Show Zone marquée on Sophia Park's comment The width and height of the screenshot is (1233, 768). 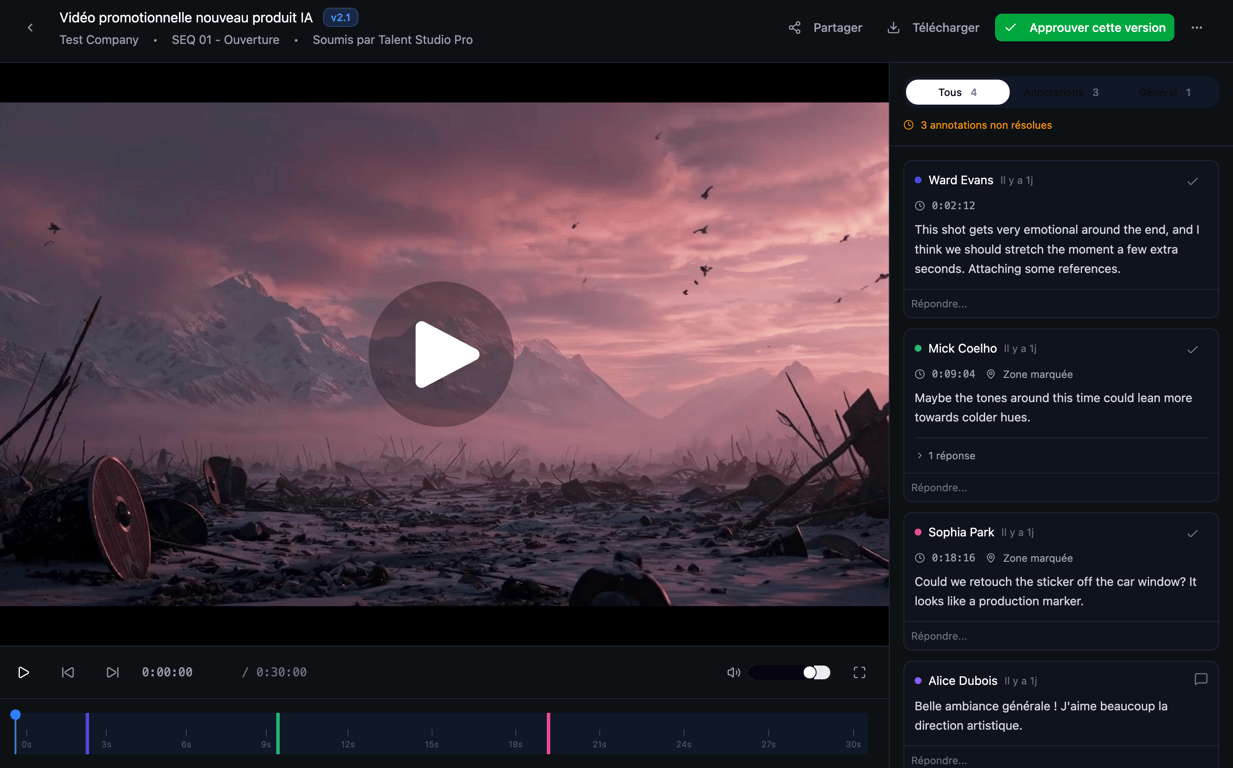click(x=1029, y=558)
